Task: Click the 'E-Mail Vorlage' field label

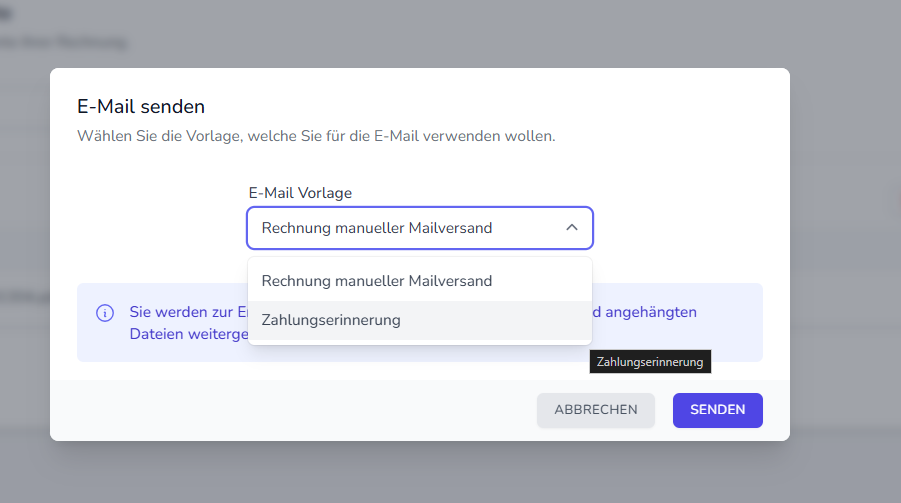Action: click(x=300, y=193)
